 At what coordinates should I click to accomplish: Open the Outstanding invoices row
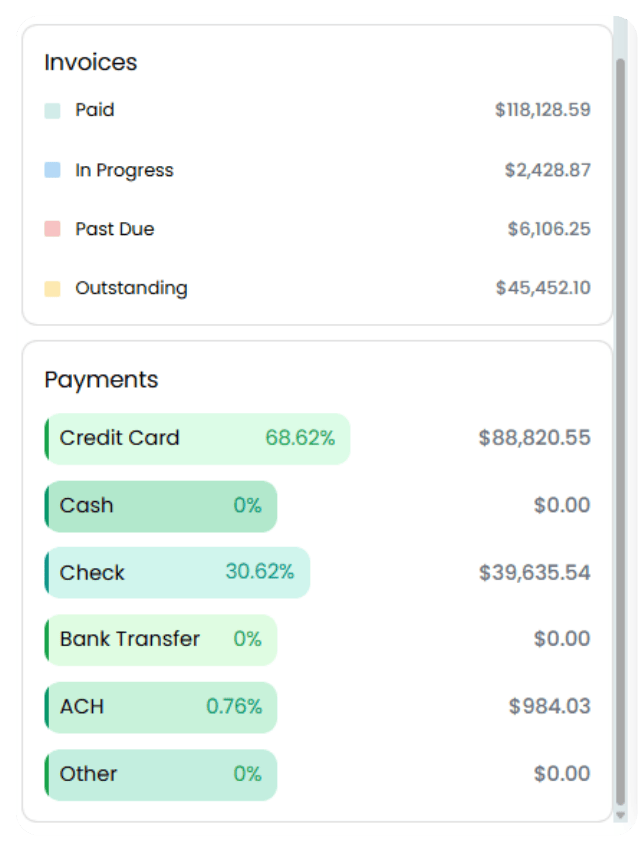317,288
